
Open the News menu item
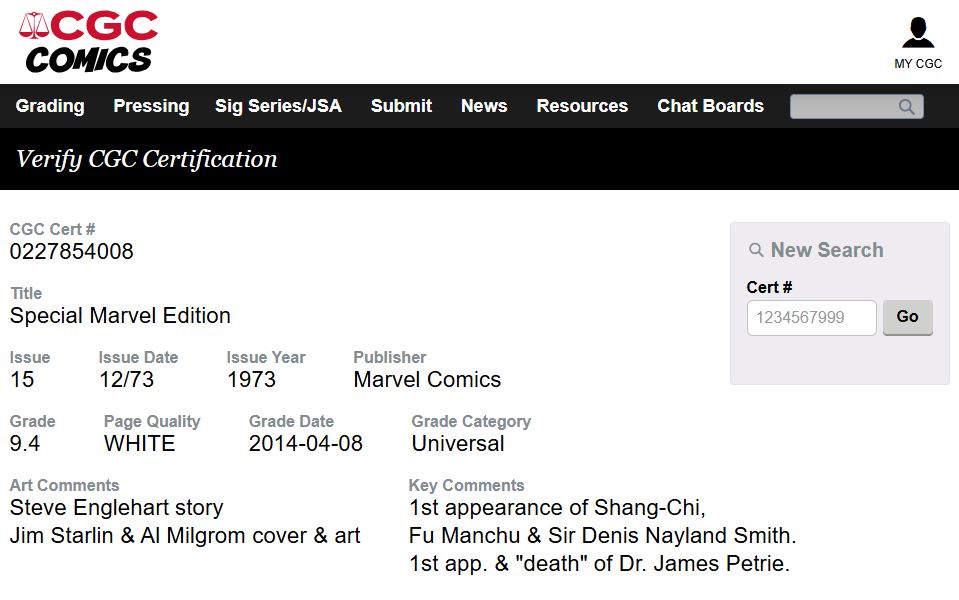coord(484,106)
